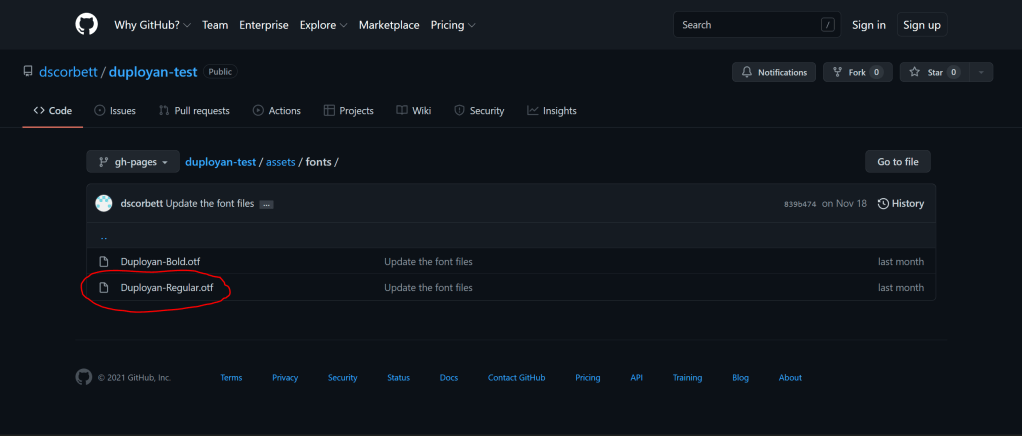Image resolution: width=1022 pixels, height=436 pixels.
Task: Click the file icon beside Duployan-Bold.otf
Action: click(x=103, y=262)
